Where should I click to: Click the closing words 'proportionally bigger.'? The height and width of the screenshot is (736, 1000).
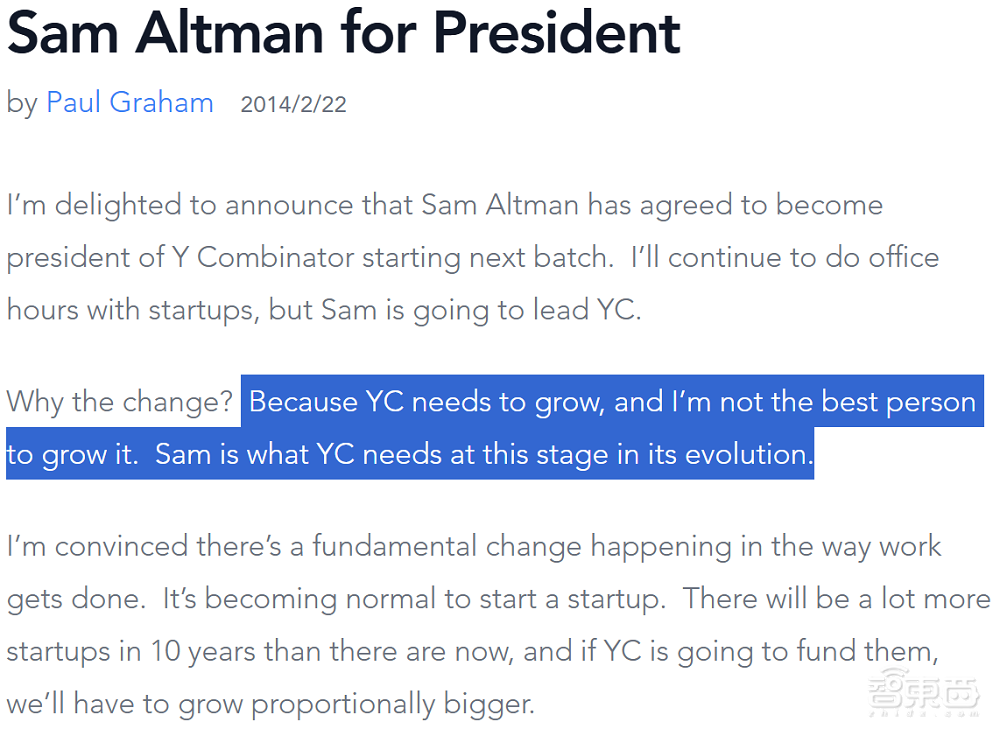[392, 703]
